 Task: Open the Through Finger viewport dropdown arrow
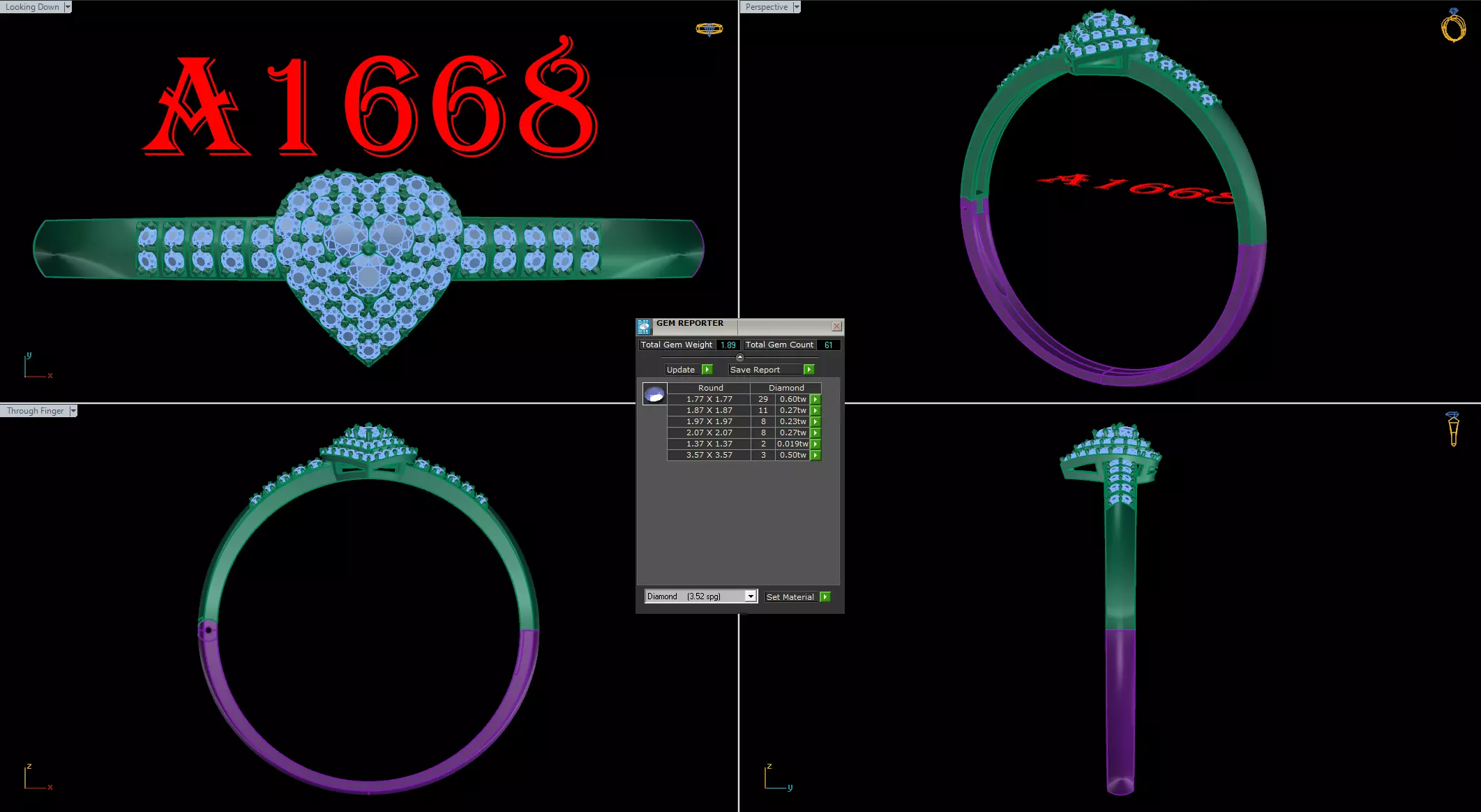(73, 411)
